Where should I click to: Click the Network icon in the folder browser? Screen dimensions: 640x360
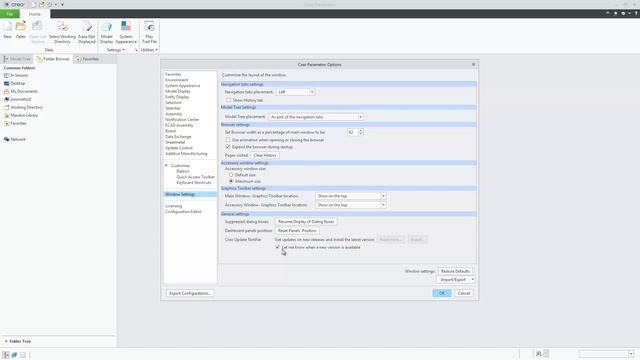[x=7, y=139]
